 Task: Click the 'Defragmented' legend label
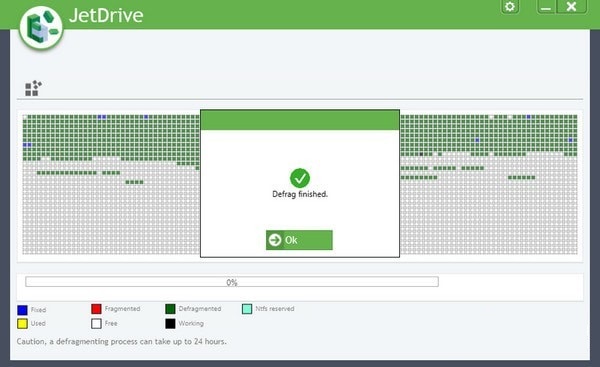[200, 308]
